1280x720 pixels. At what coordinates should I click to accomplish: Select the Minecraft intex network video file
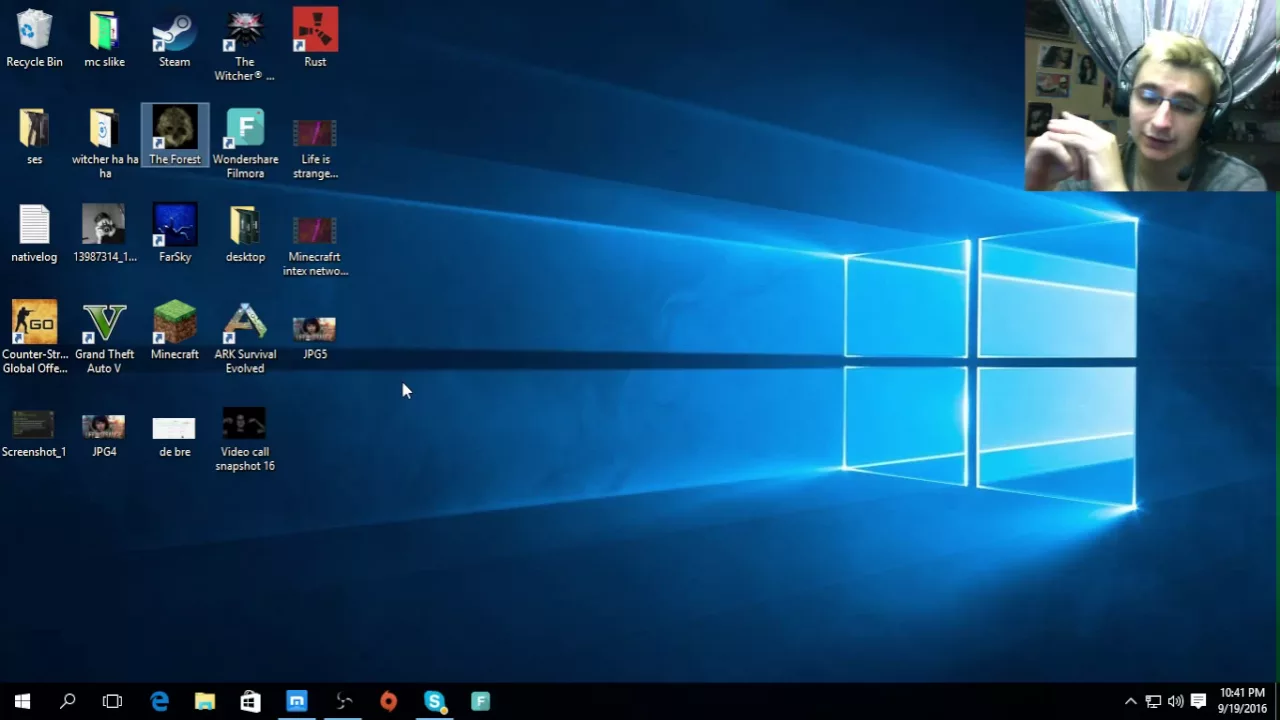pyautogui.click(x=315, y=246)
